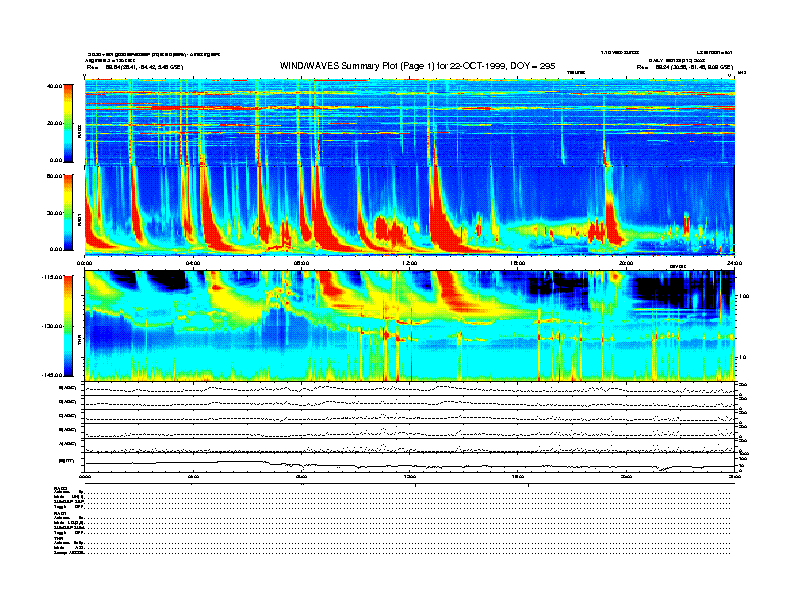
Task: Click the 10 frequency label beside TNR panel
Action: point(742,358)
